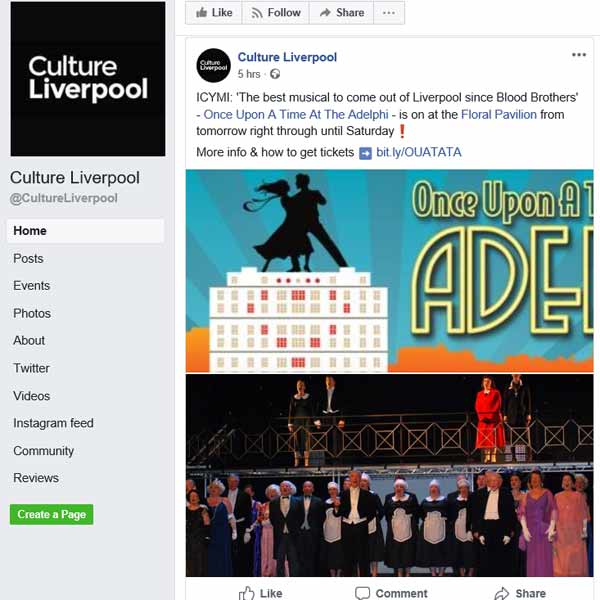The width and height of the screenshot is (600, 600).
Task: Go to the Events section
Action: click(x=31, y=286)
